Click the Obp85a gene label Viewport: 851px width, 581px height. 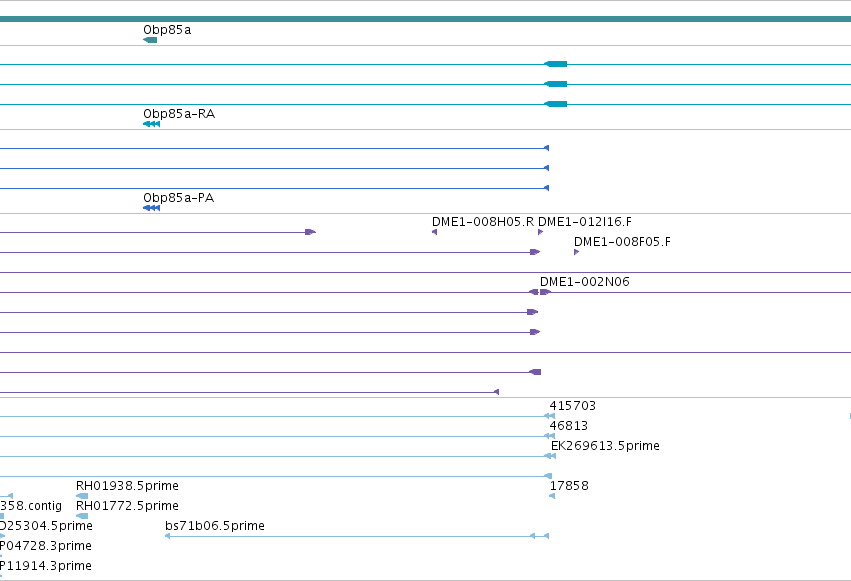[x=167, y=30]
